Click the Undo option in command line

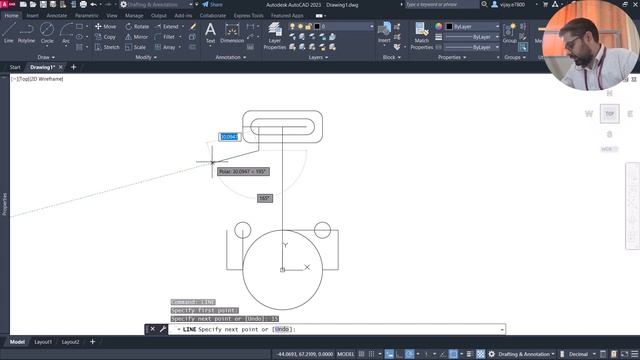282,329
